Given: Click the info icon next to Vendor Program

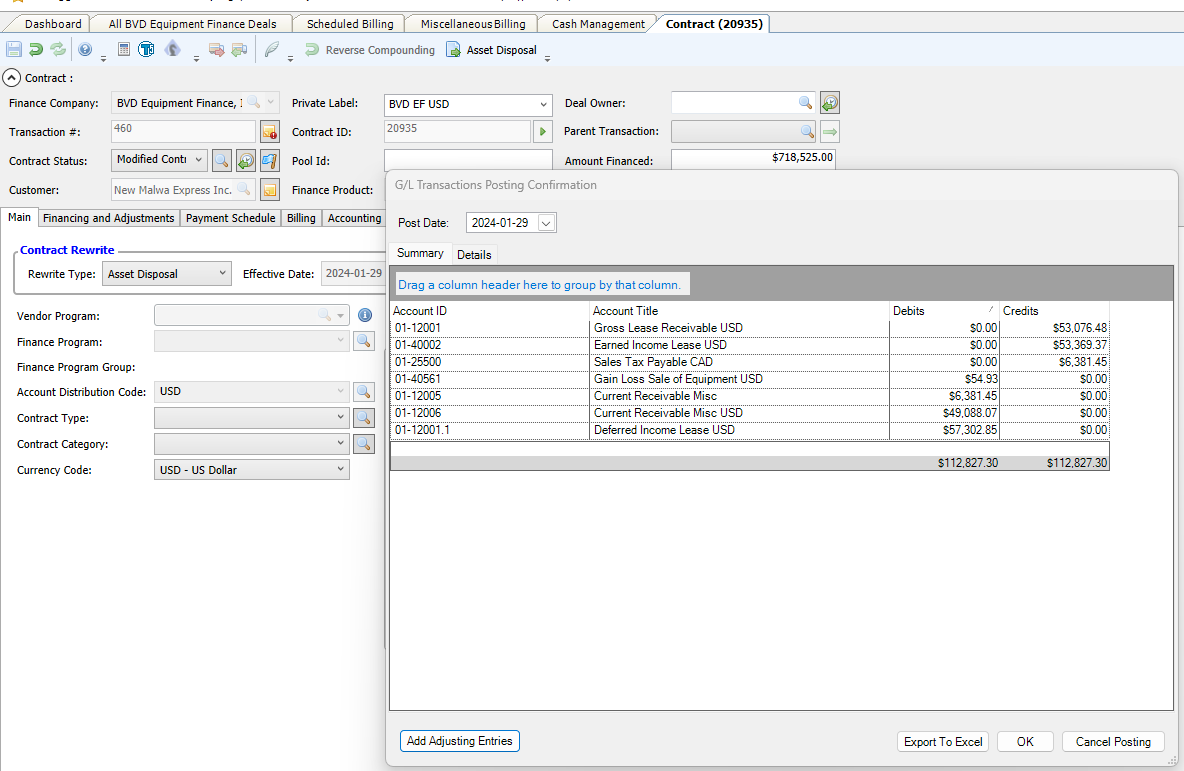Looking at the screenshot, I should [x=365, y=316].
